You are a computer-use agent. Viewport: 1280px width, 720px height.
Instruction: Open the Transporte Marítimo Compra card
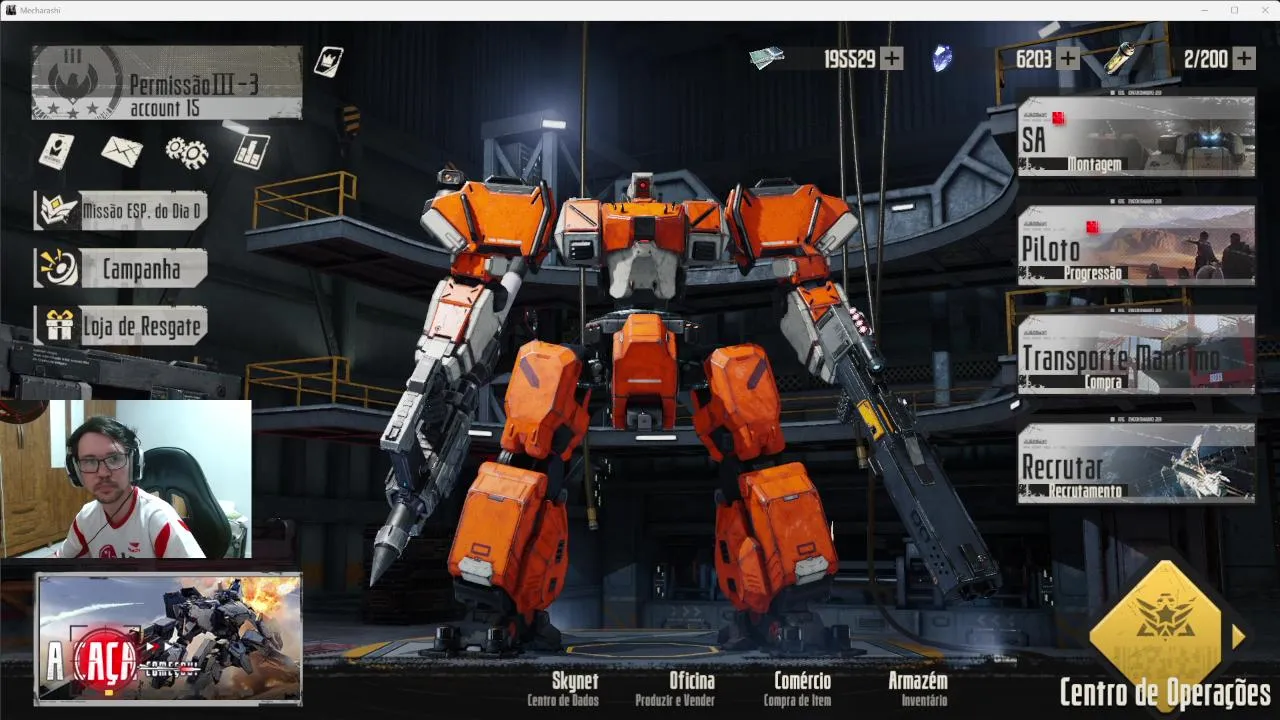point(1136,353)
